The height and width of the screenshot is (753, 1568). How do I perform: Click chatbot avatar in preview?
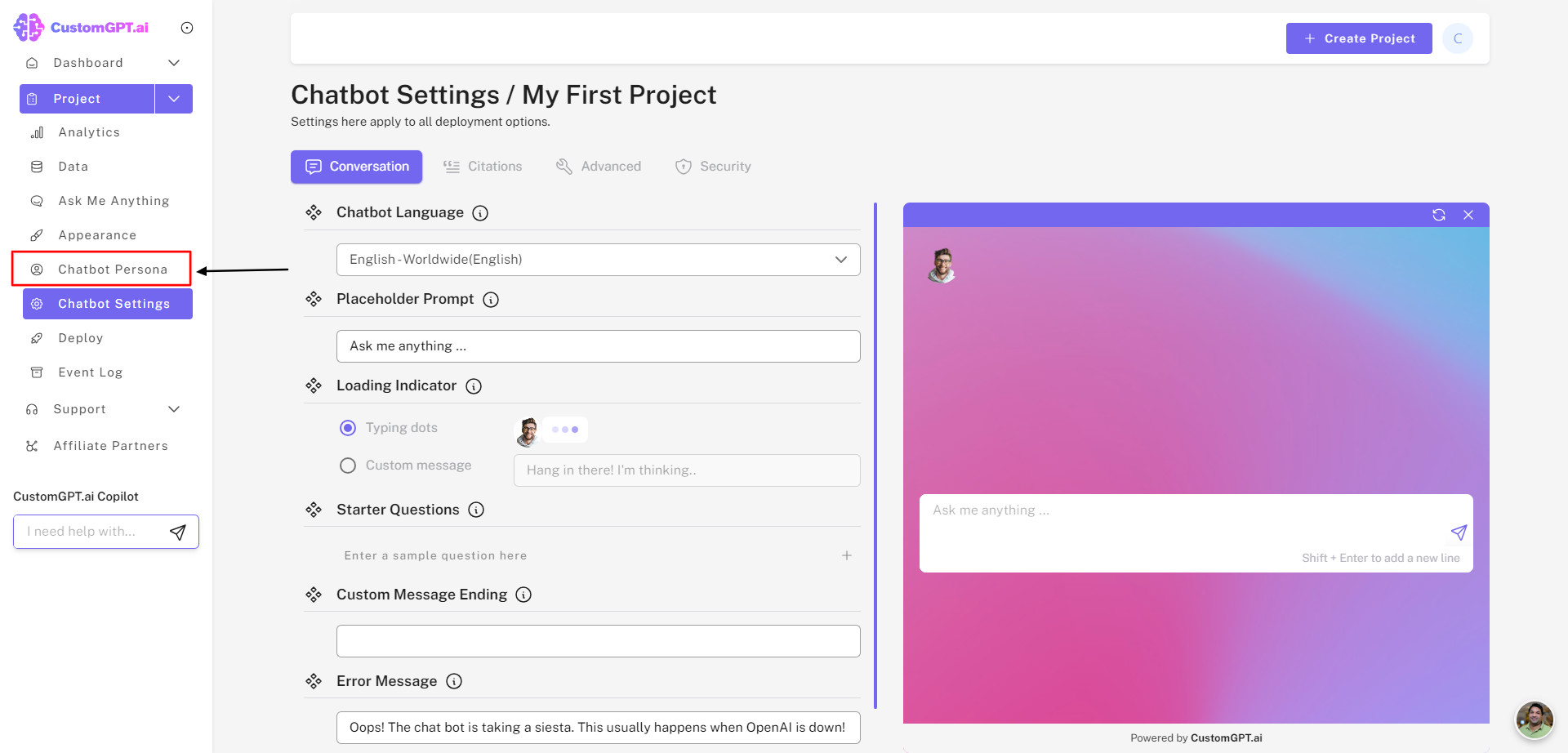point(942,265)
